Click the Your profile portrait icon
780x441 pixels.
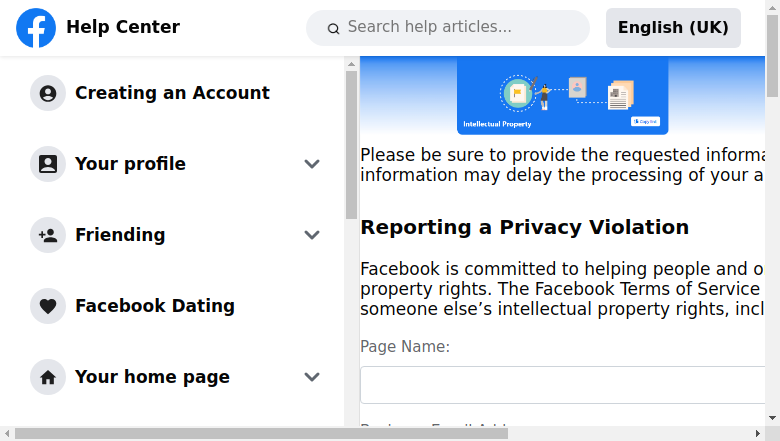pyautogui.click(x=48, y=164)
